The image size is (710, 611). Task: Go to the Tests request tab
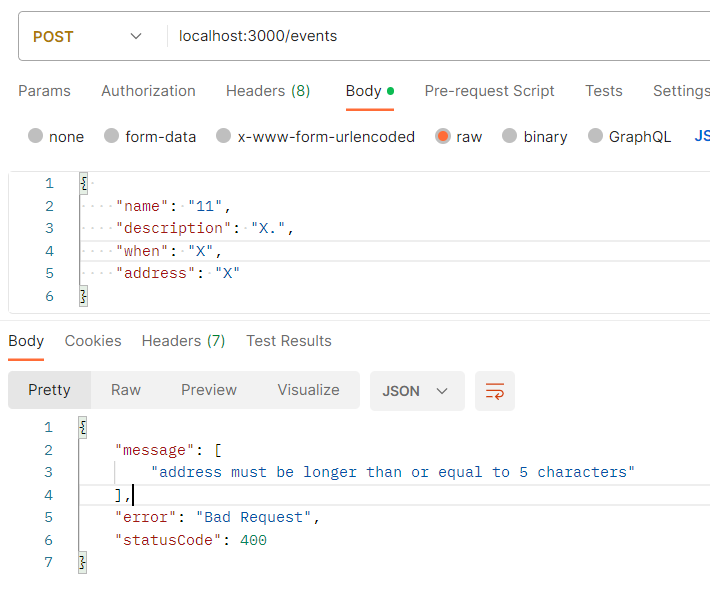tap(604, 91)
